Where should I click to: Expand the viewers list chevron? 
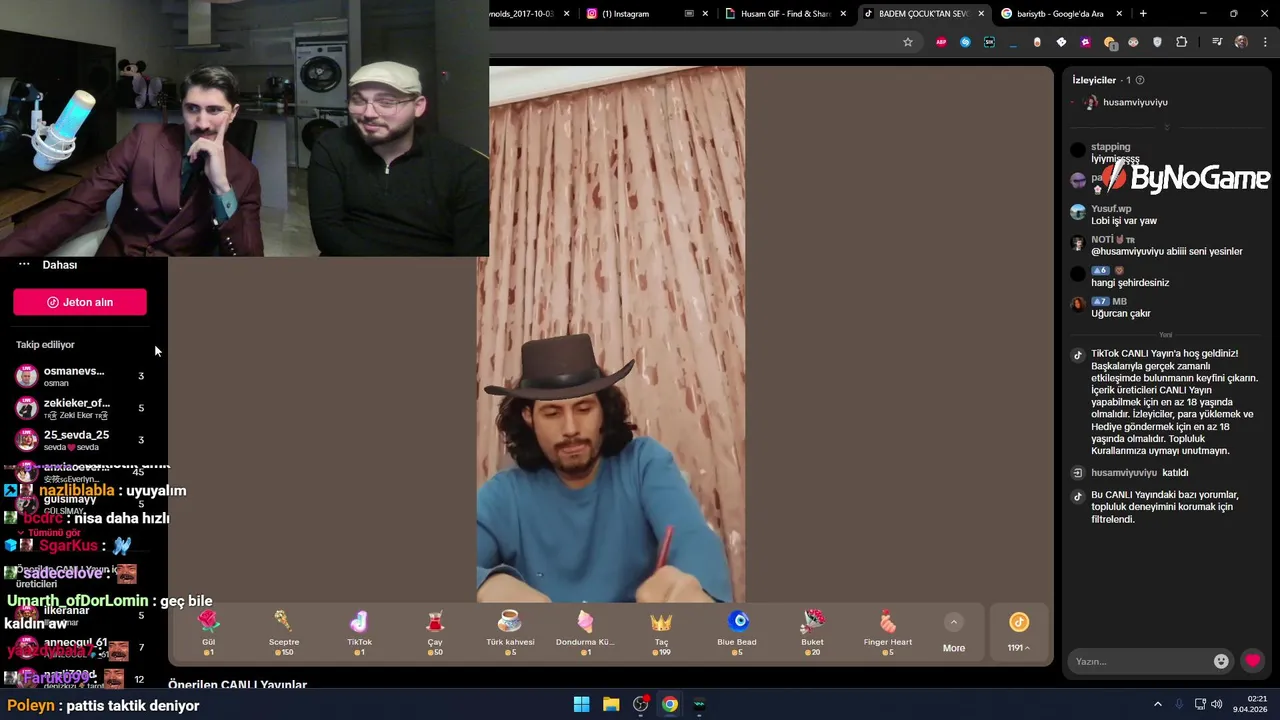[1166, 127]
